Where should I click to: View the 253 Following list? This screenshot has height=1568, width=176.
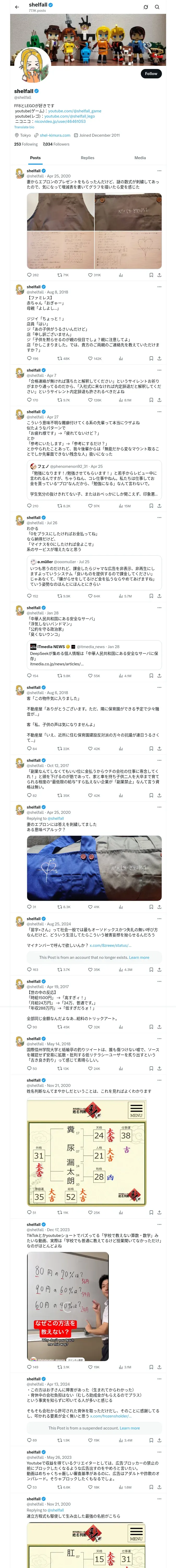[26, 144]
